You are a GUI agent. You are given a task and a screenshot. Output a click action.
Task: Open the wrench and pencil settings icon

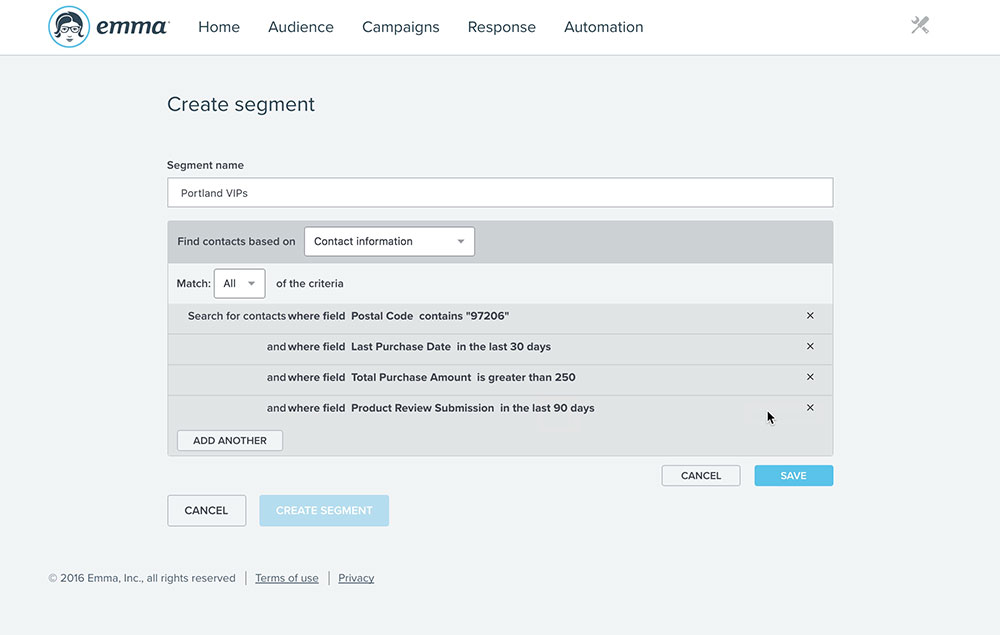920,26
